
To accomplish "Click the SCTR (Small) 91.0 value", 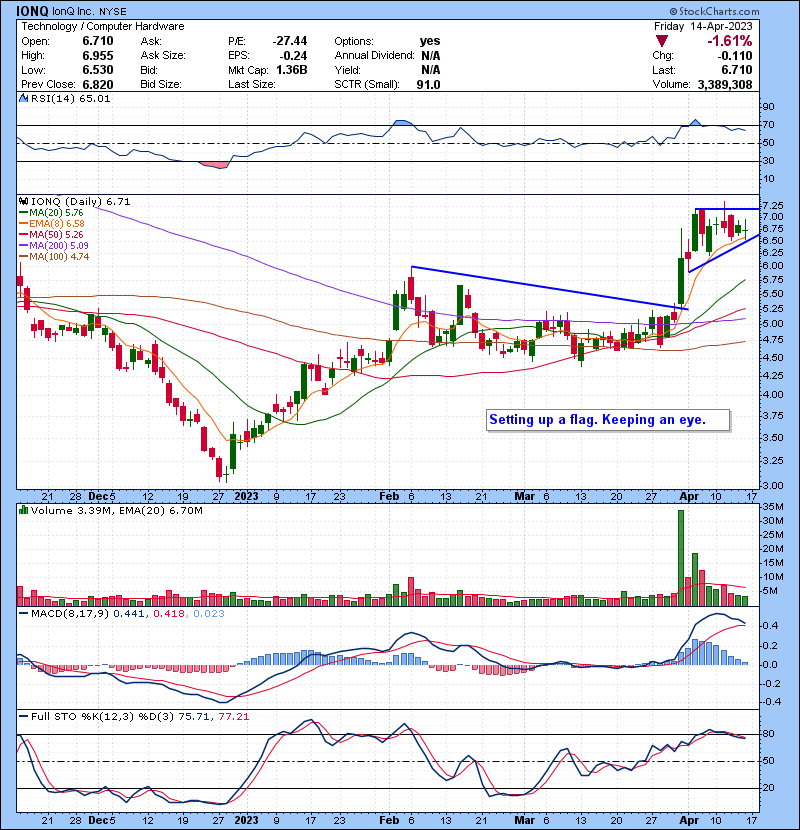I will (x=428, y=84).
